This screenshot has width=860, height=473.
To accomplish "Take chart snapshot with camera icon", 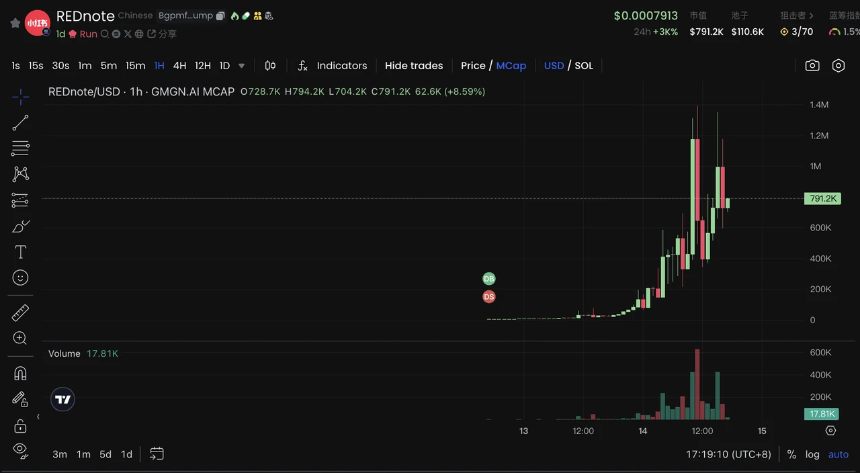I will tap(812, 65).
